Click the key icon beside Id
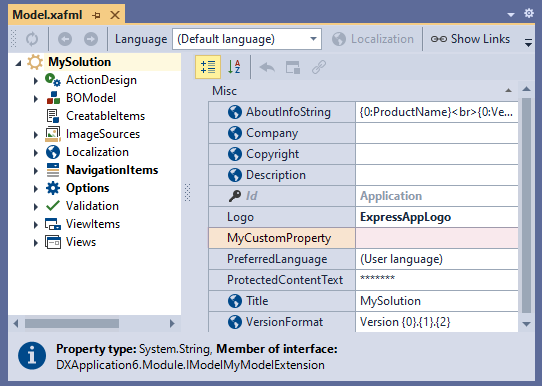This screenshot has width=542, height=386. (235, 196)
